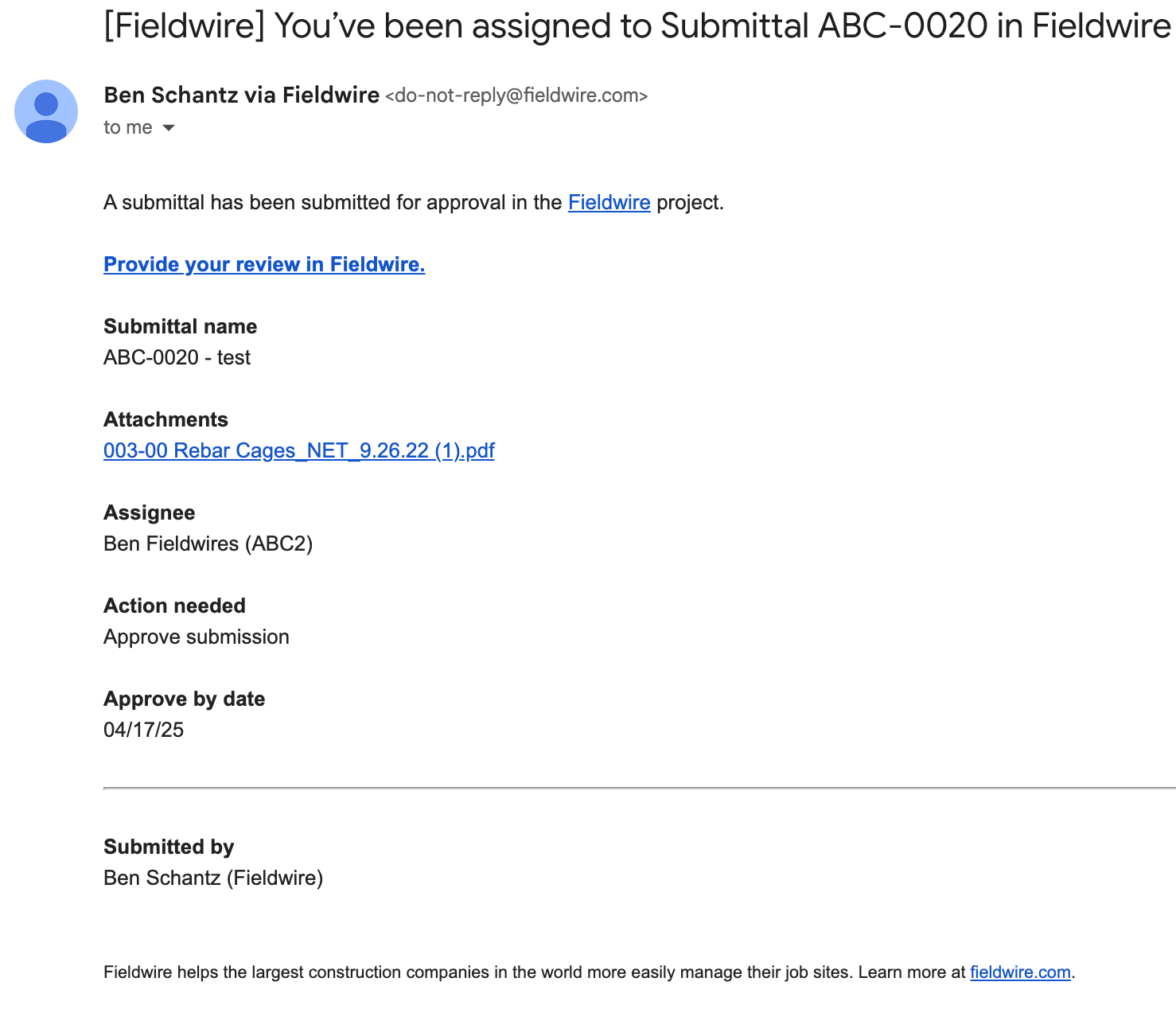Click the sender's profile avatar icon
Screen dimensions: 1176x1009
click(x=46, y=111)
